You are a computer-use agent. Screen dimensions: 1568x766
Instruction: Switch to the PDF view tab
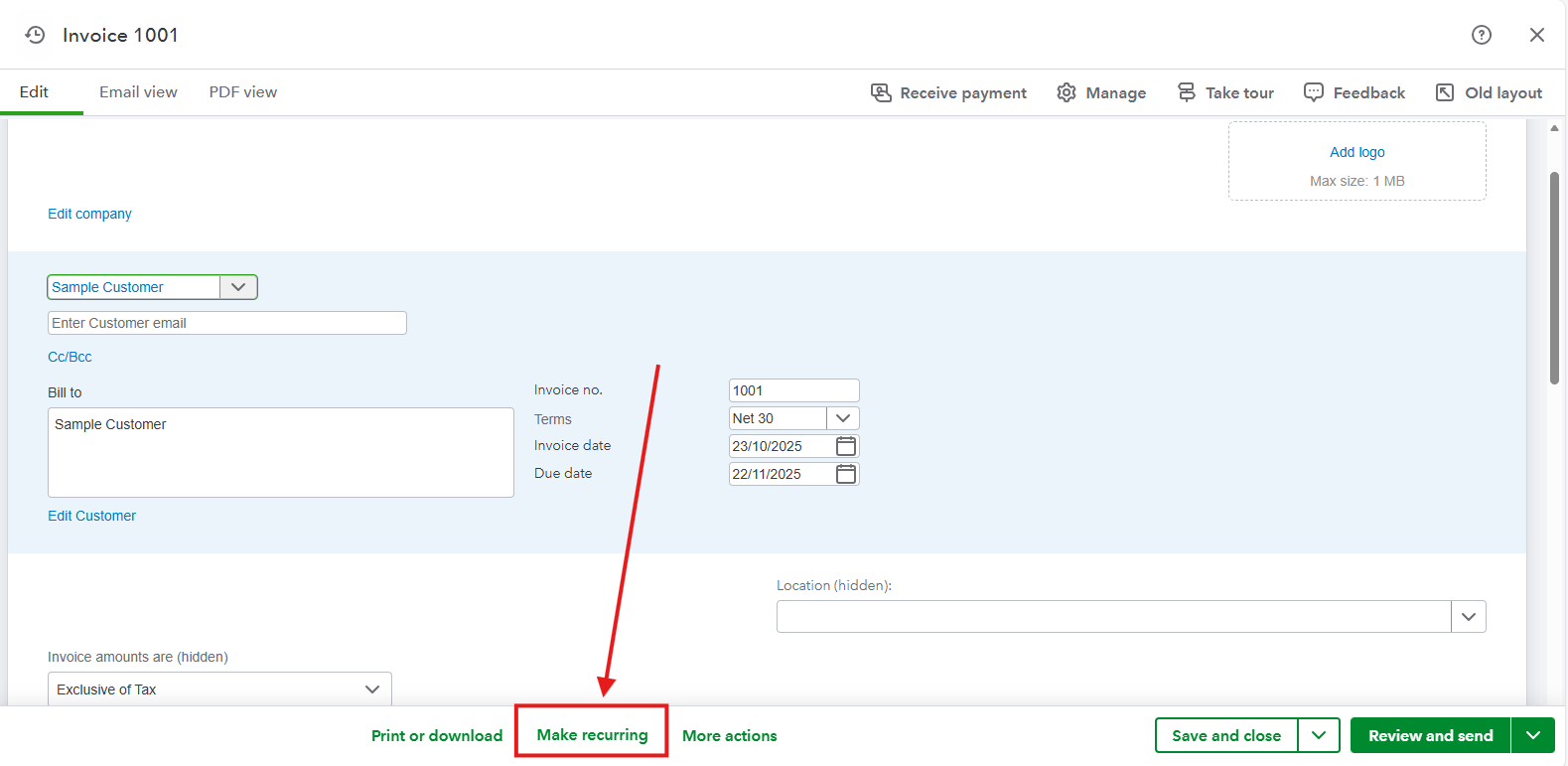(x=242, y=92)
